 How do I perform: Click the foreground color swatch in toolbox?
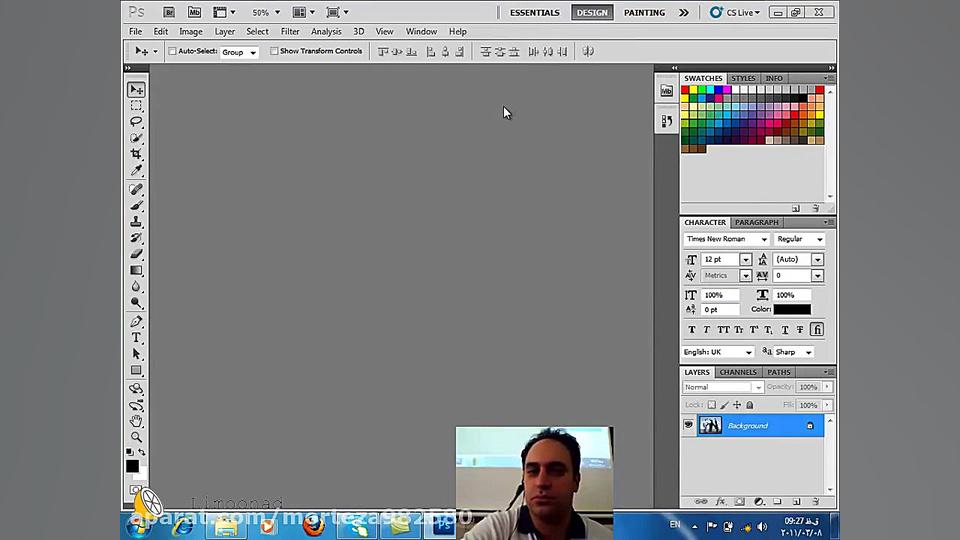132,466
